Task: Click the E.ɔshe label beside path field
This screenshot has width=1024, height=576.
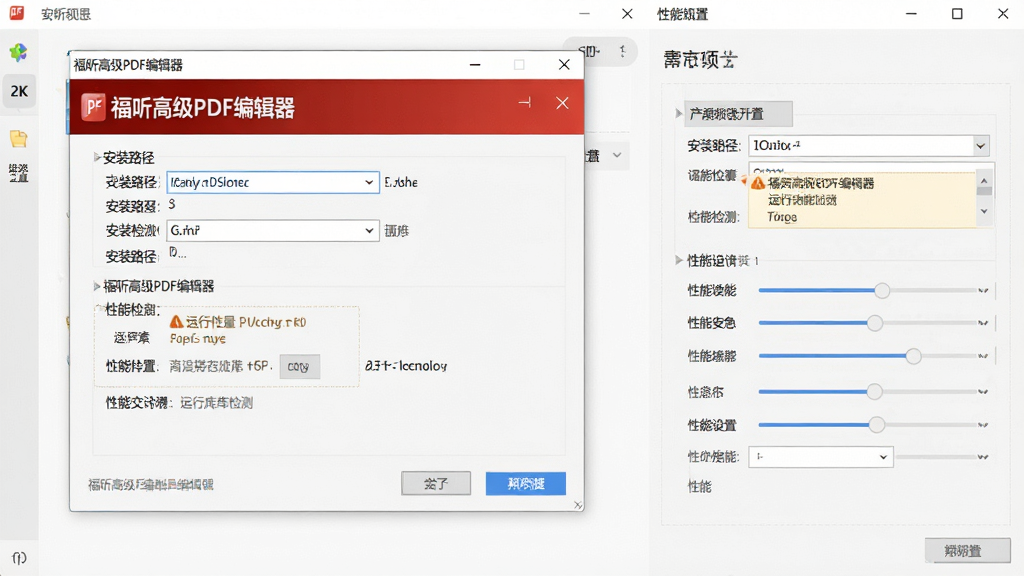Action: tap(401, 182)
